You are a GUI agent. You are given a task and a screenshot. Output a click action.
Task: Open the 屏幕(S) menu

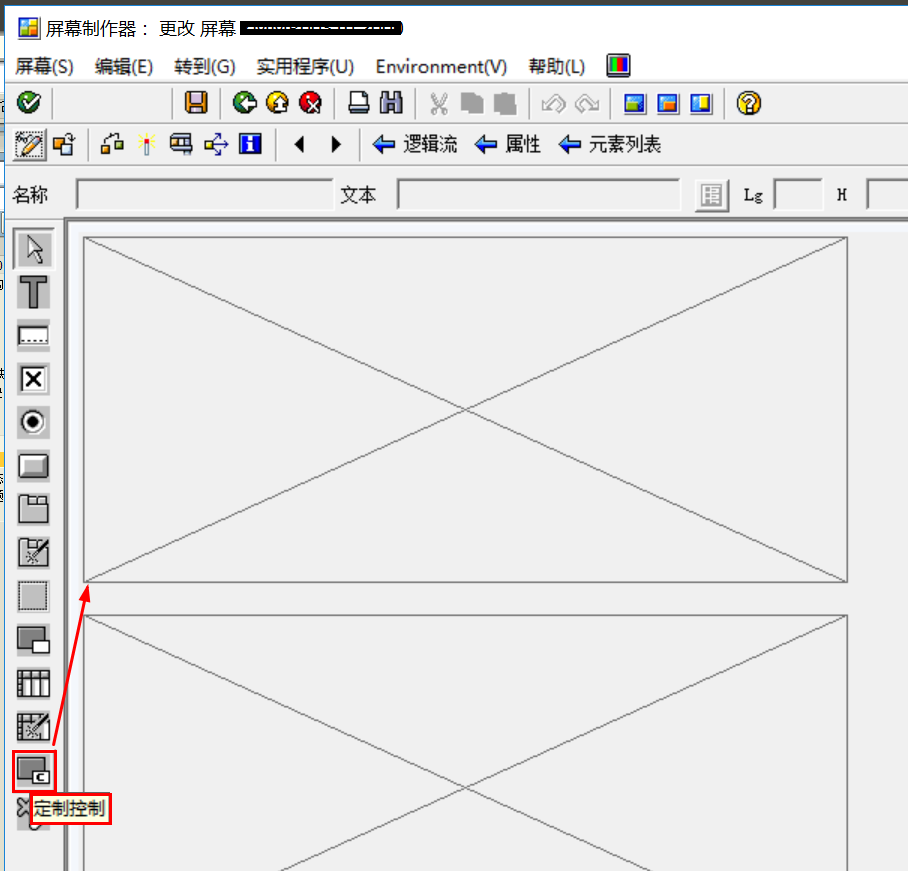click(x=44, y=67)
